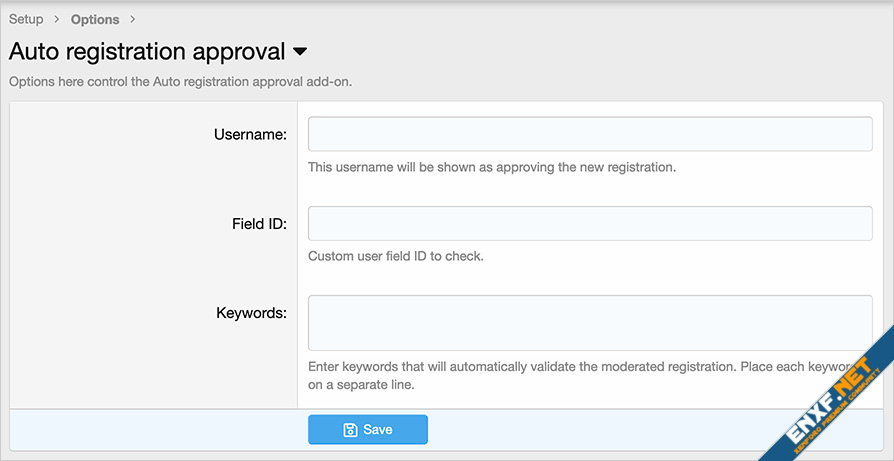Click the floppy disk icon on Save
The image size is (894, 461).
click(350, 430)
